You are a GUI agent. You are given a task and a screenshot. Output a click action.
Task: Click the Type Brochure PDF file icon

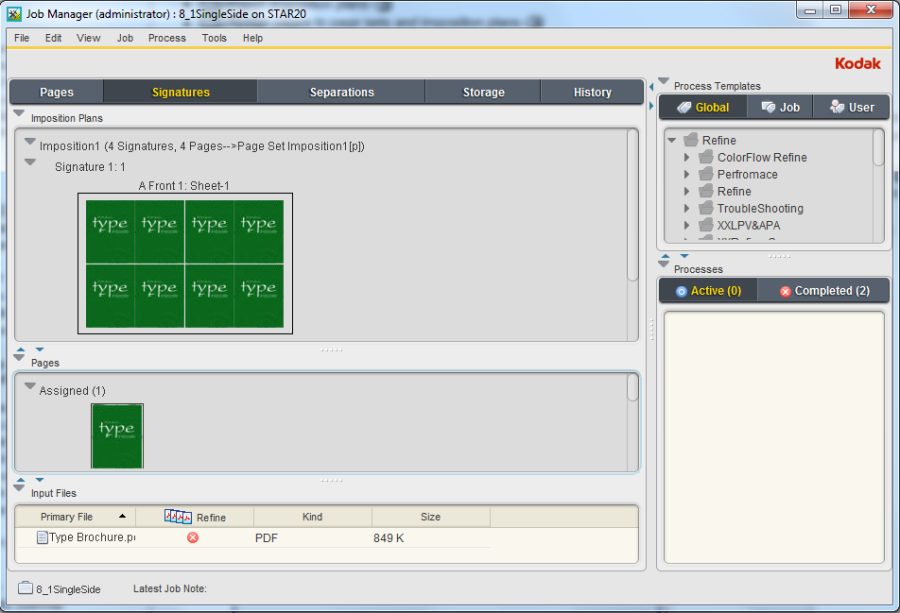42,537
